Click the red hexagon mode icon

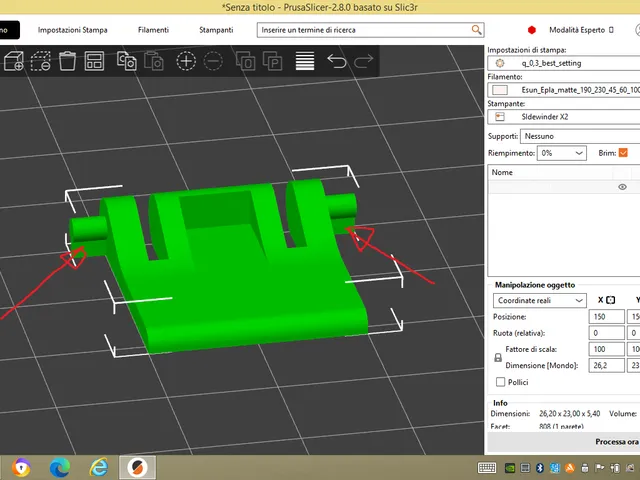point(531,30)
